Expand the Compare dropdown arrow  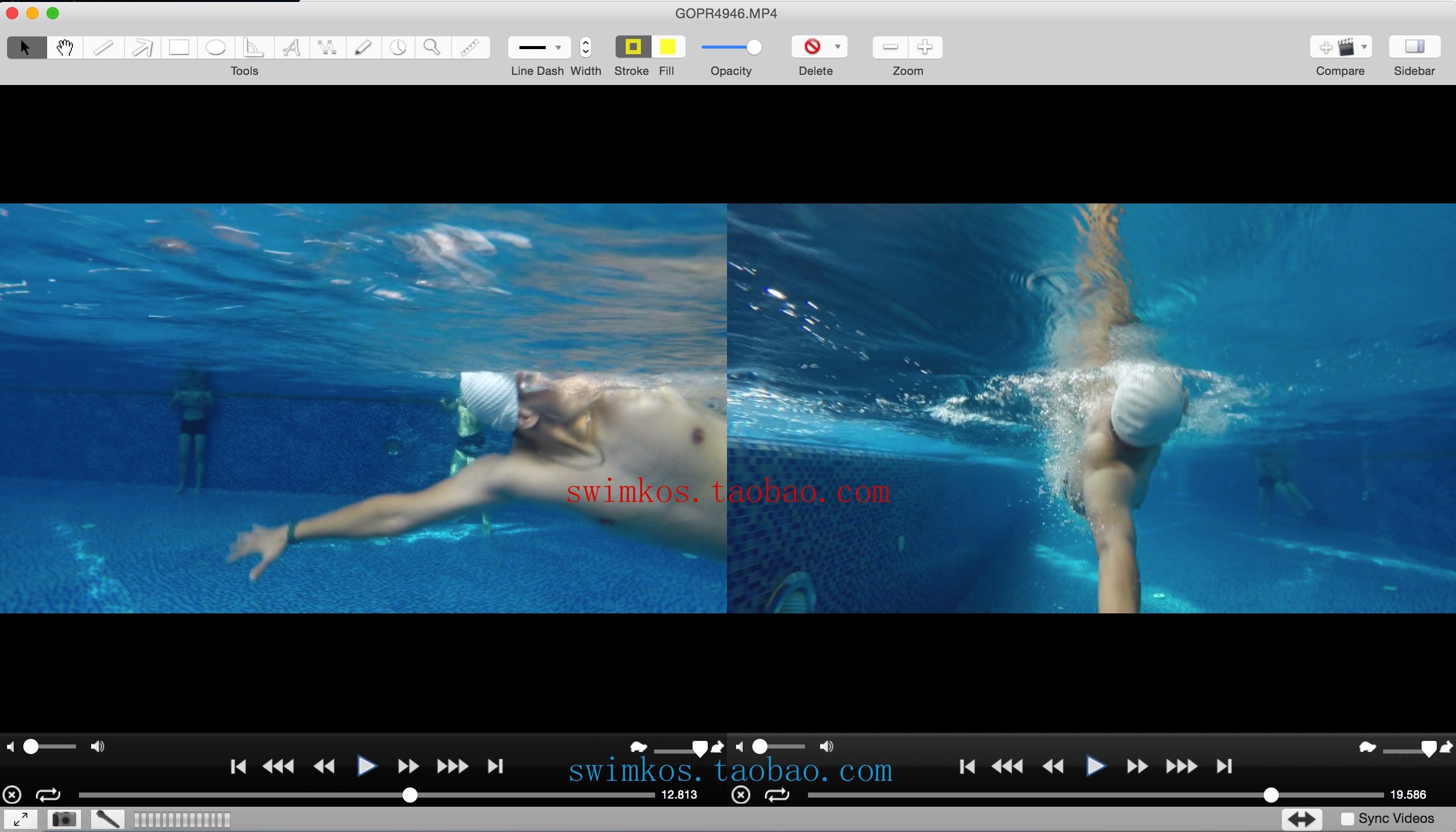1364,48
